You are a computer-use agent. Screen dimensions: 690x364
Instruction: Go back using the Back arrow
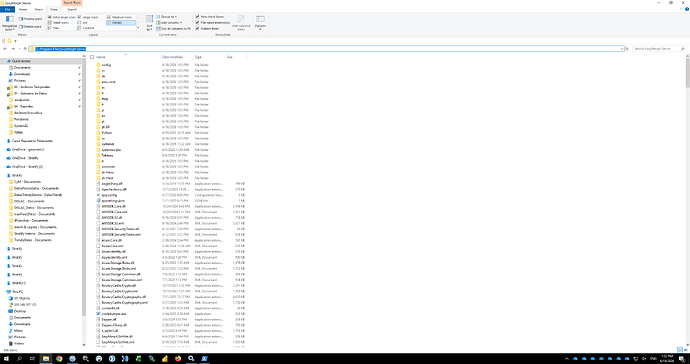pyautogui.click(x=5, y=49)
